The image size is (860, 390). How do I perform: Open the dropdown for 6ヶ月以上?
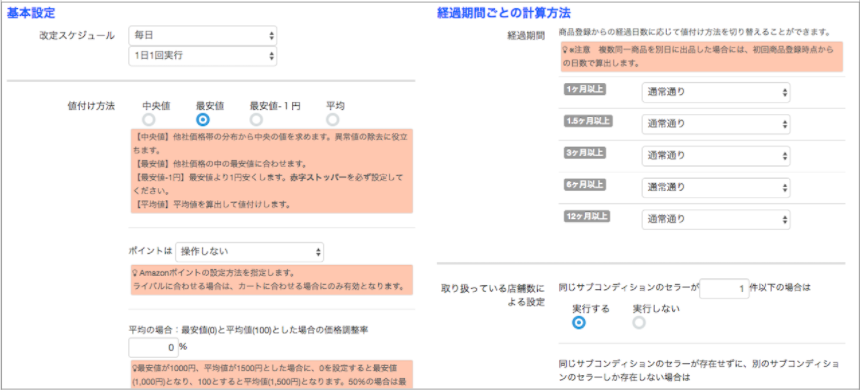point(716,188)
